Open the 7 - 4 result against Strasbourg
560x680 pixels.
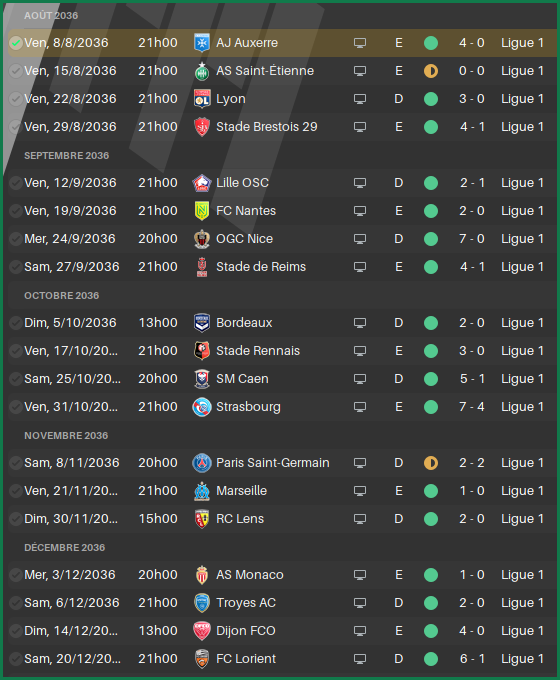[x=472, y=407]
